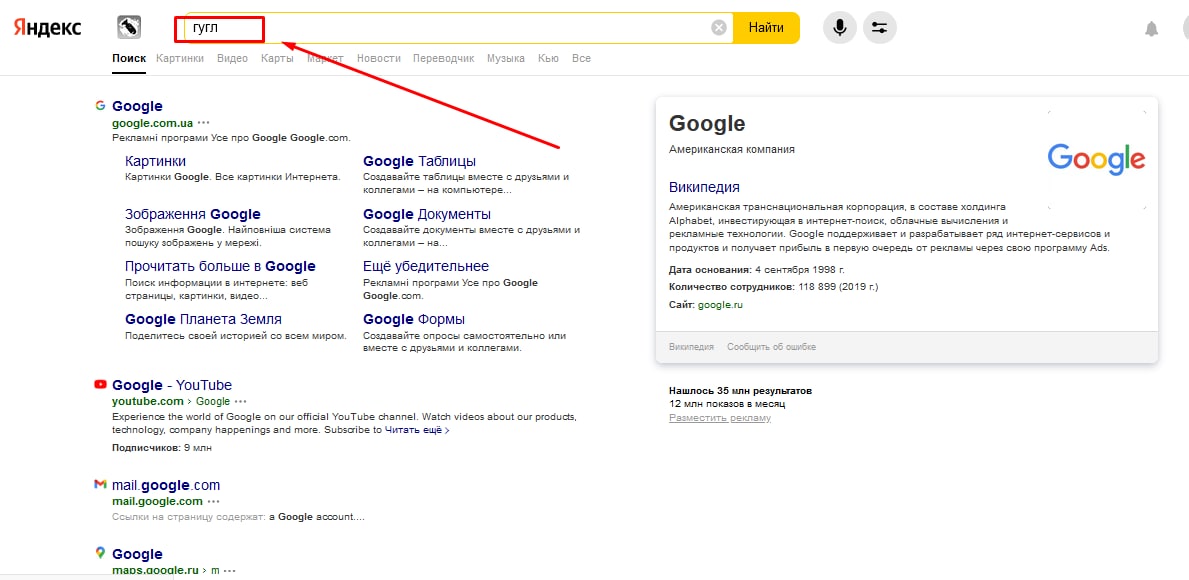The height and width of the screenshot is (580, 1189).
Task: Switch to the Новости tab
Action: tap(378, 58)
